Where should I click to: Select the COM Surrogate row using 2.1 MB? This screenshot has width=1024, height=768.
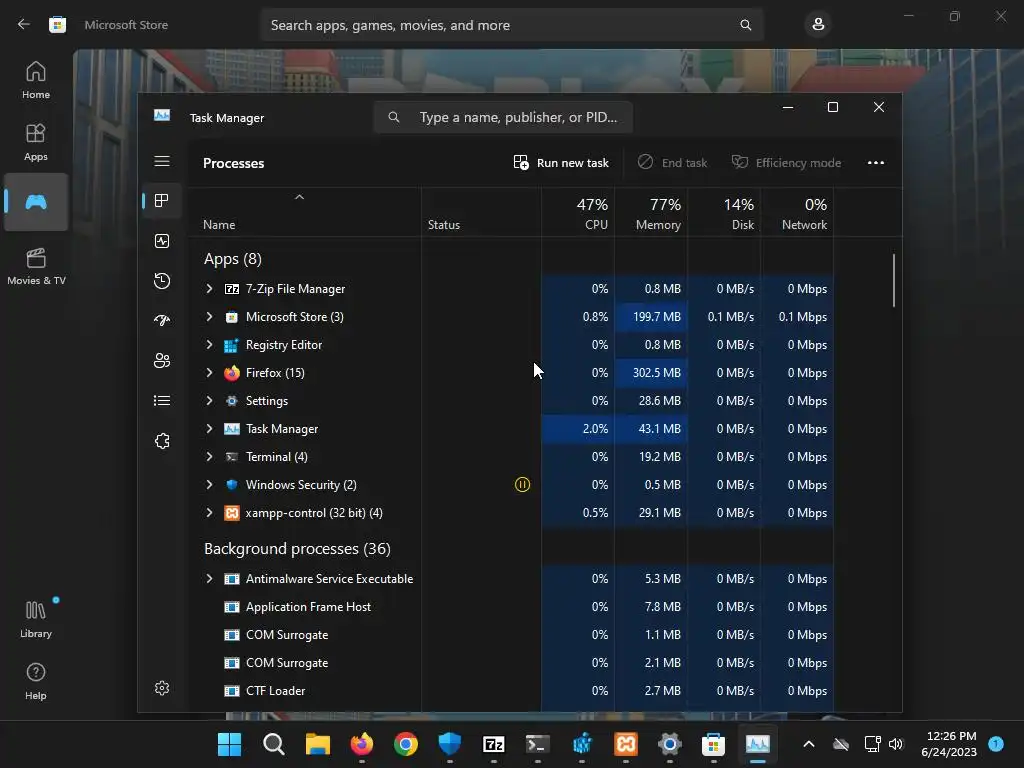tap(511, 663)
